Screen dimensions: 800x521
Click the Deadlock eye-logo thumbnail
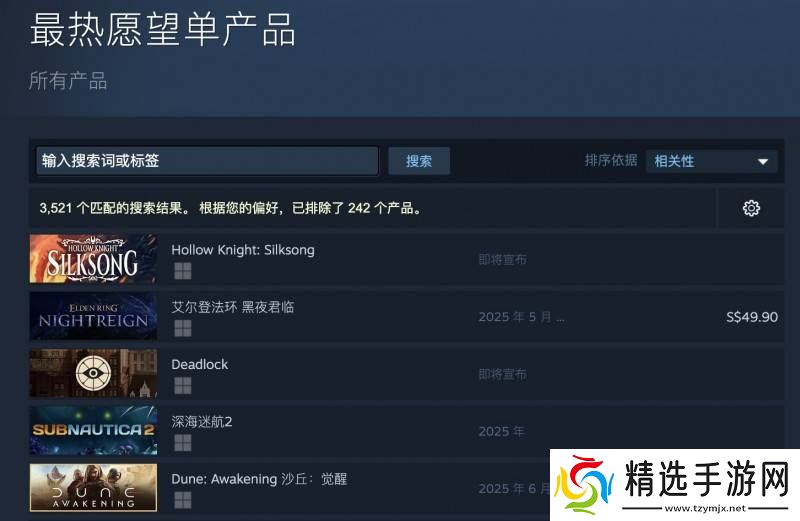93,373
